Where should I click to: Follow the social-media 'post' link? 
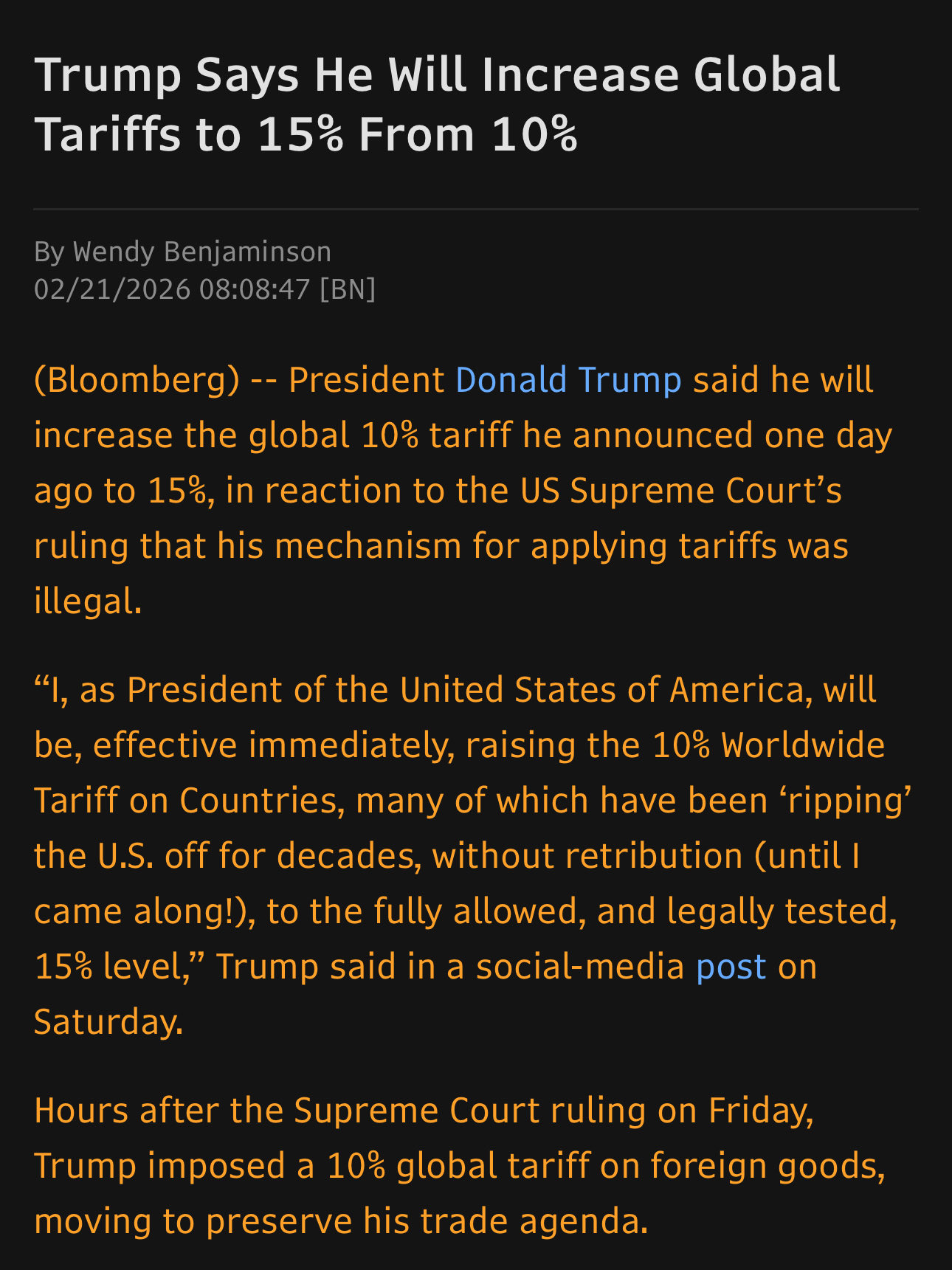pyautogui.click(x=731, y=967)
